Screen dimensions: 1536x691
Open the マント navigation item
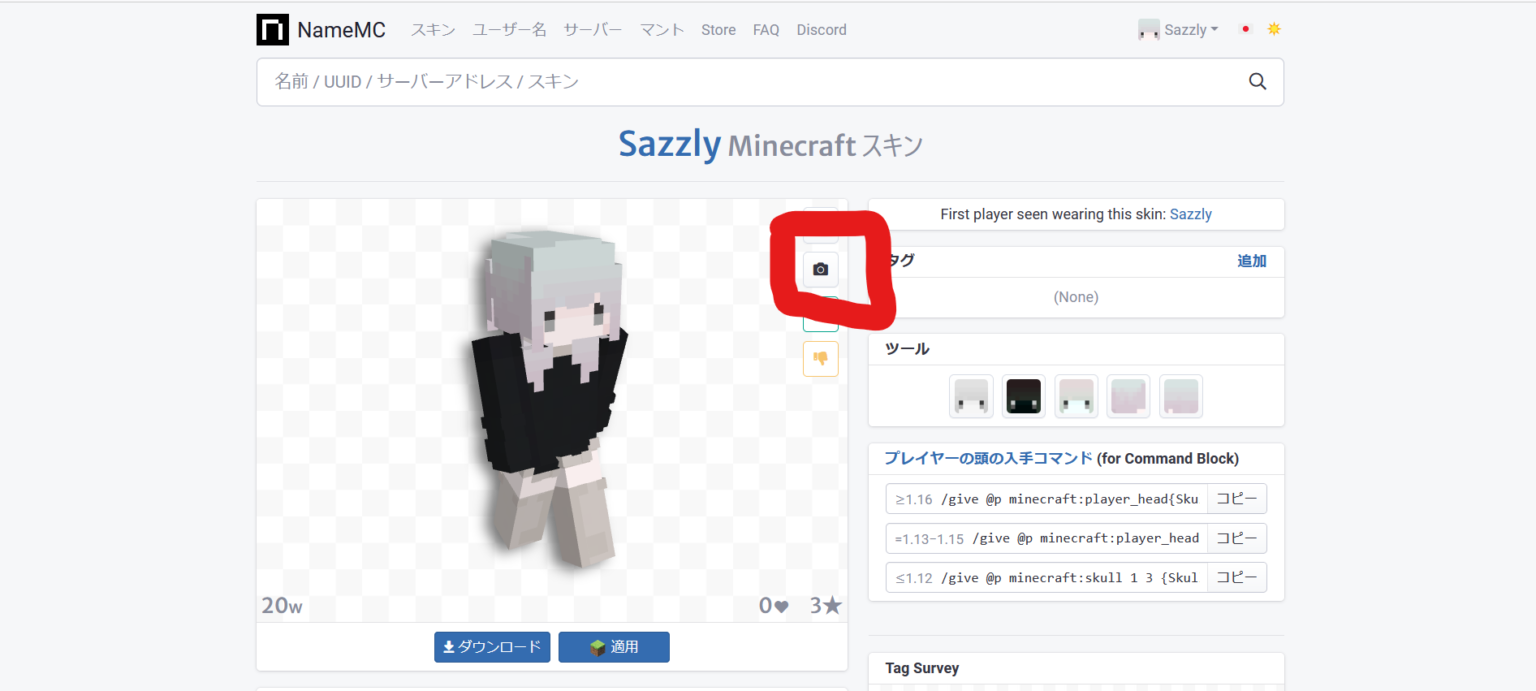tap(662, 30)
